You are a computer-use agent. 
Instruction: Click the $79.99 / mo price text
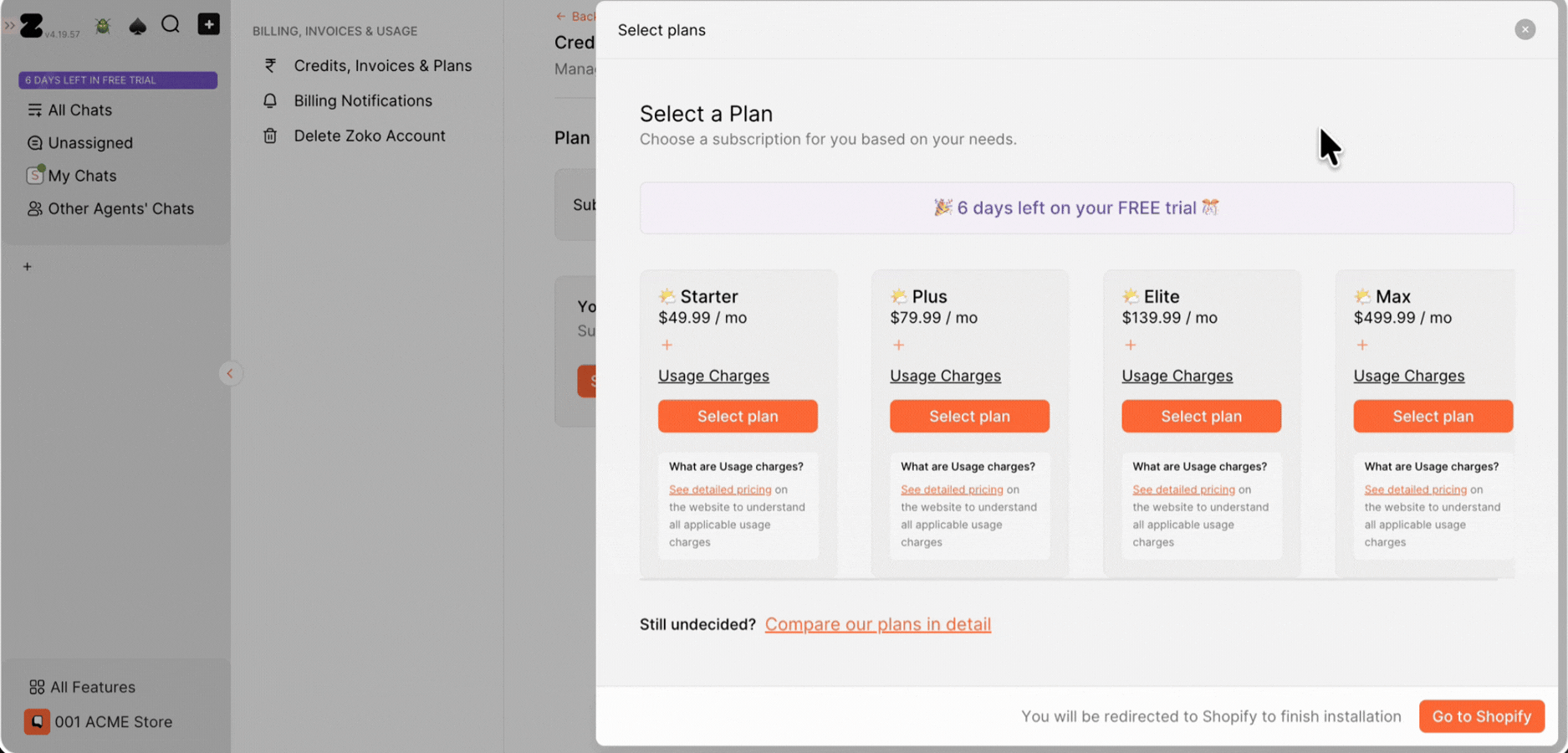click(x=933, y=318)
